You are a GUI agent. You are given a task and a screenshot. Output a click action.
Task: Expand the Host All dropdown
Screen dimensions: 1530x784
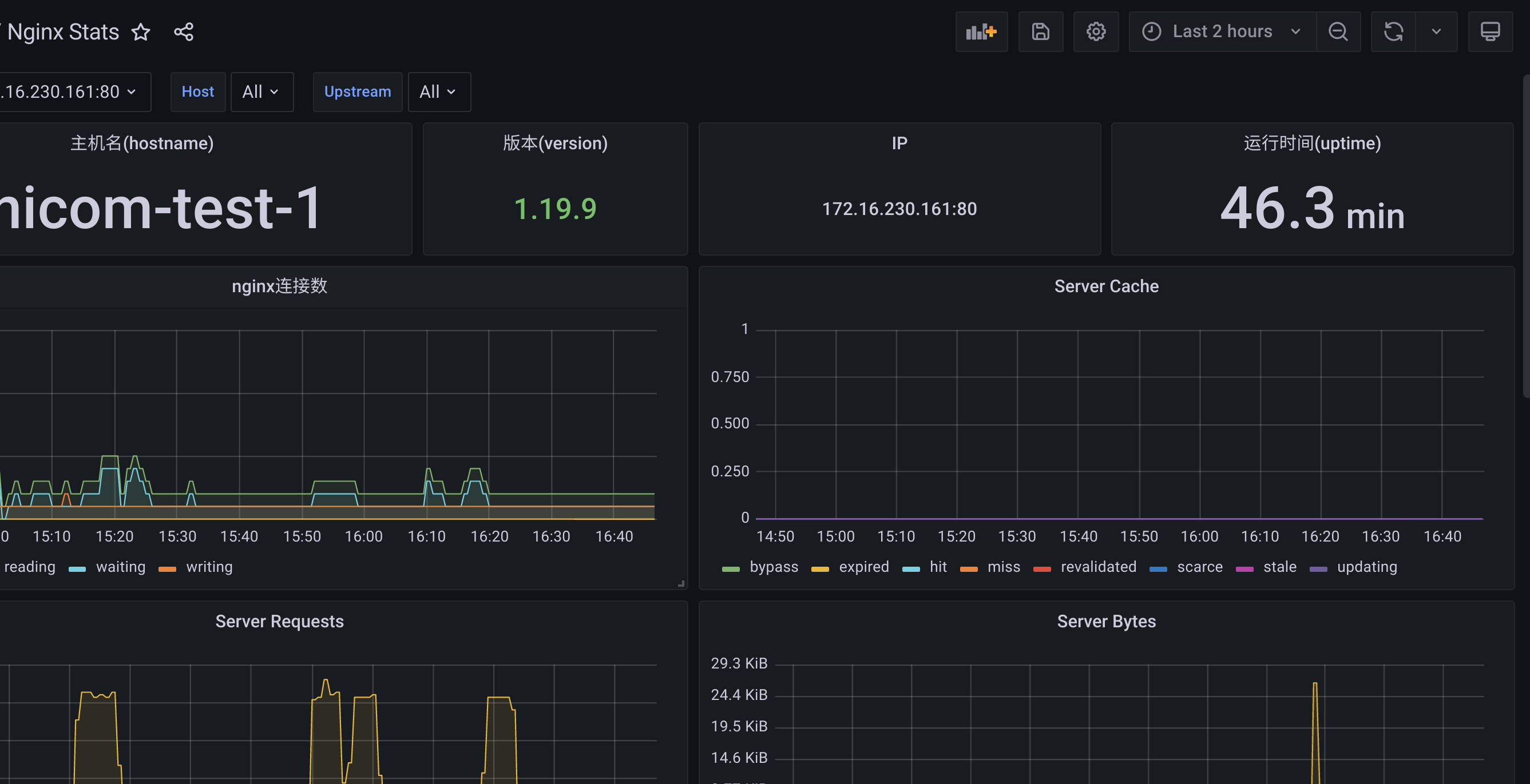click(x=261, y=92)
